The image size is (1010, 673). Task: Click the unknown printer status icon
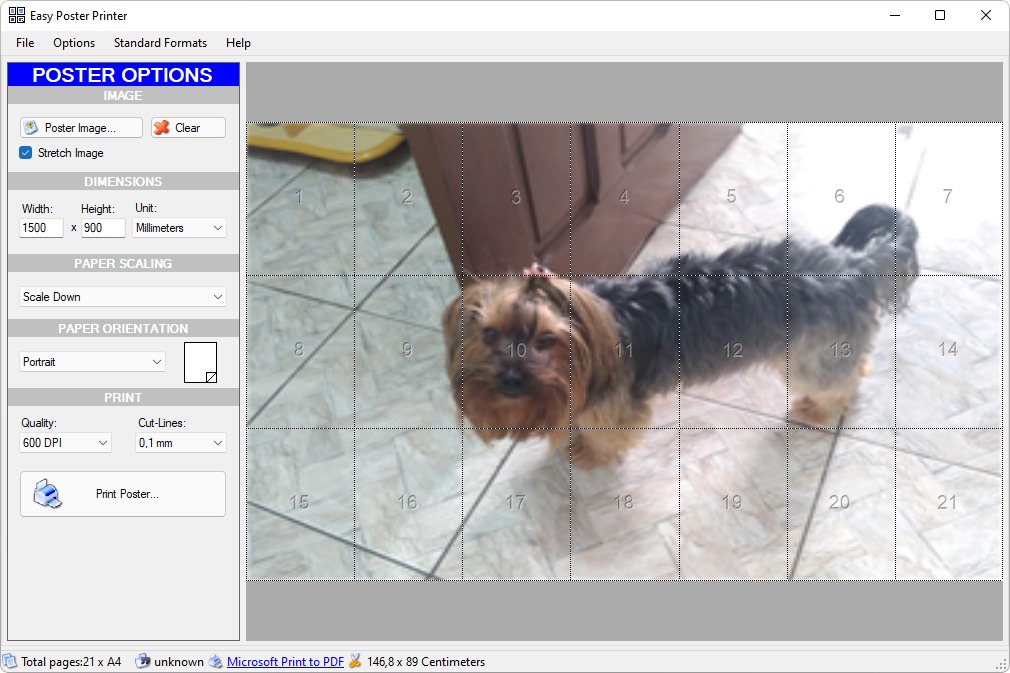[x=143, y=661]
